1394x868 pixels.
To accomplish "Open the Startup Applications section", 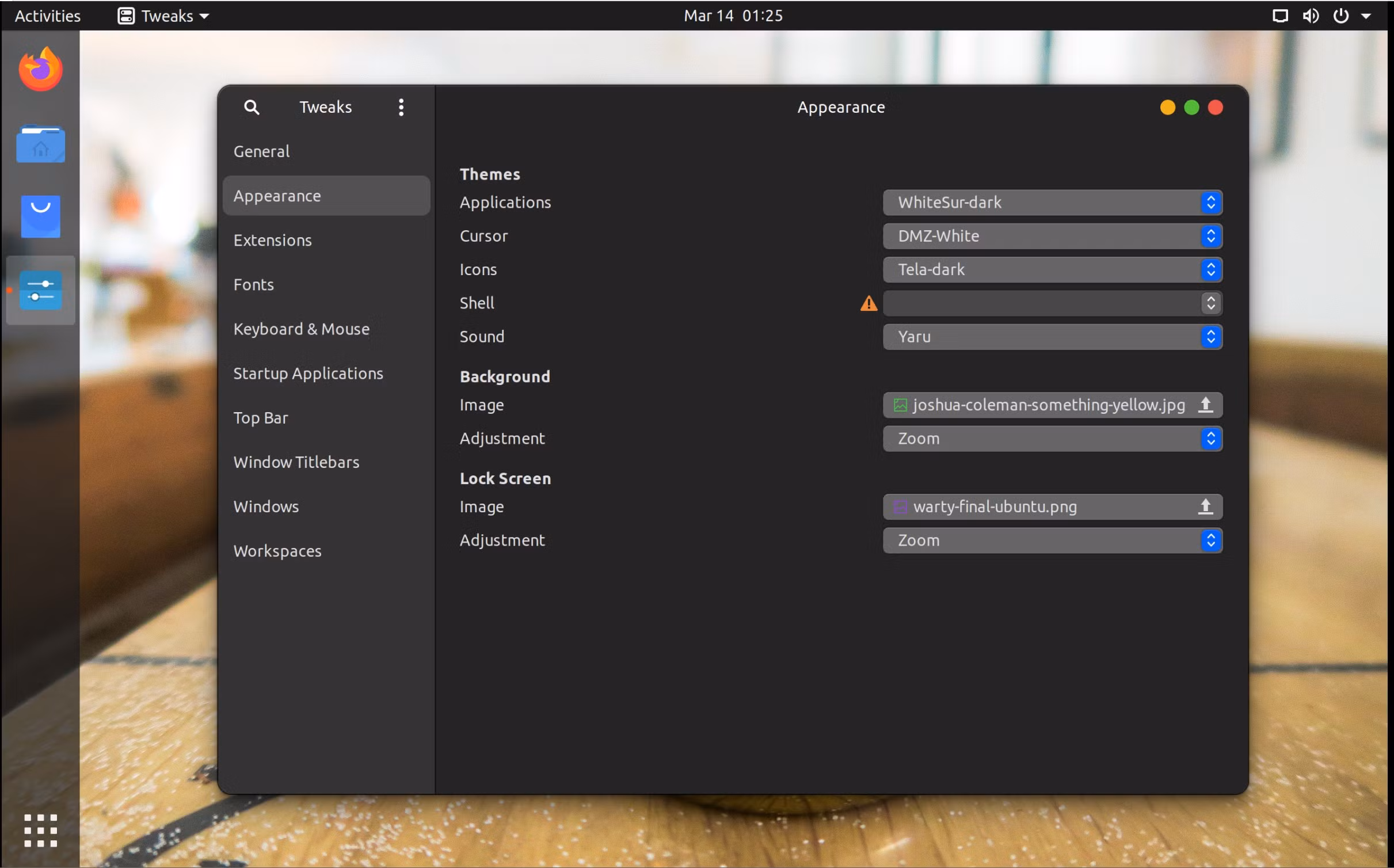I will pos(326,373).
